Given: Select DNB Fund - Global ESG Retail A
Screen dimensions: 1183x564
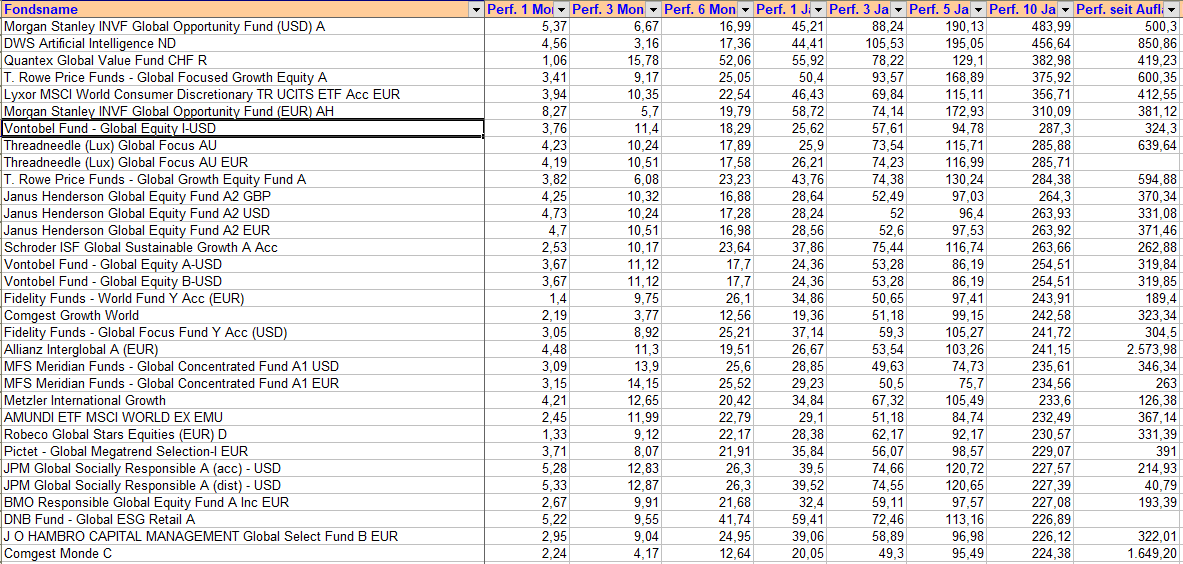Looking at the screenshot, I should (242, 519).
